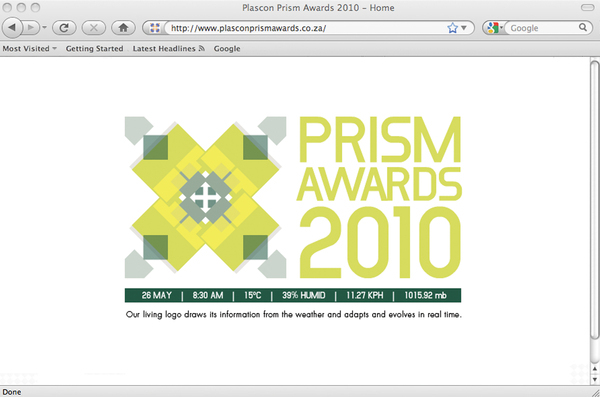Click the site favicon in address bar
The width and height of the screenshot is (600, 397).
(x=155, y=28)
